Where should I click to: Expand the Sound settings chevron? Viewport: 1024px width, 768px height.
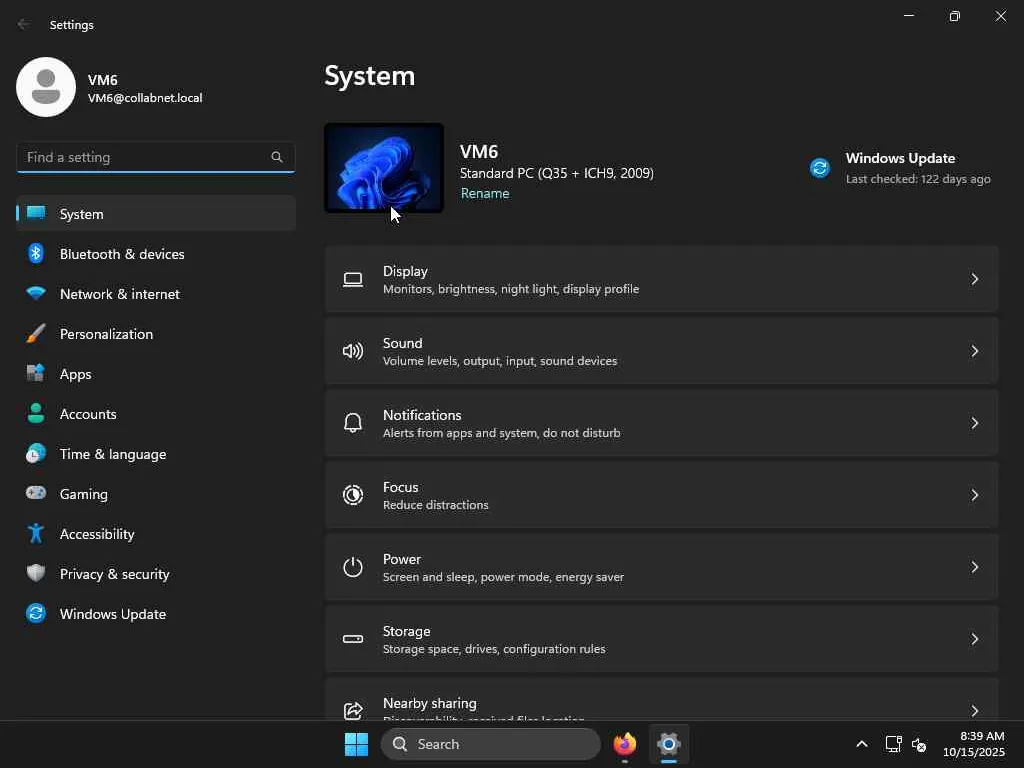975,351
